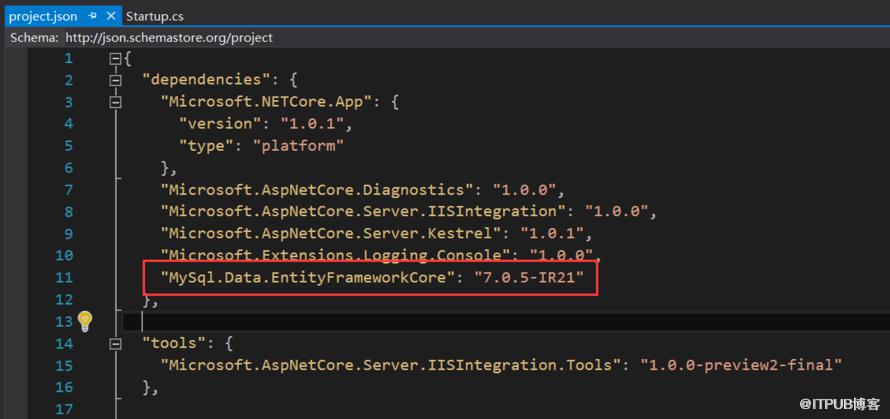
Task: Click the "1.0.0-preview2-final" value
Action: (741, 365)
